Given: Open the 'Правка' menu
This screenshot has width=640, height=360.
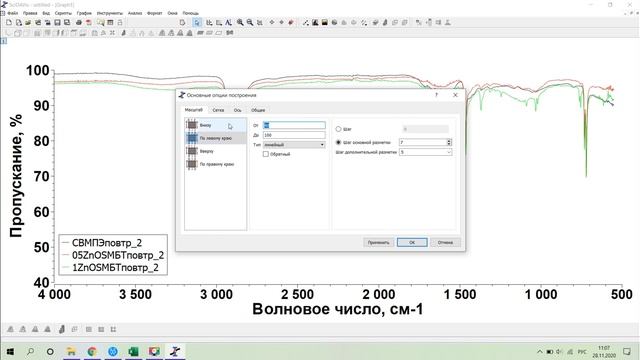Looking at the screenshot, I should coord(30,13).
